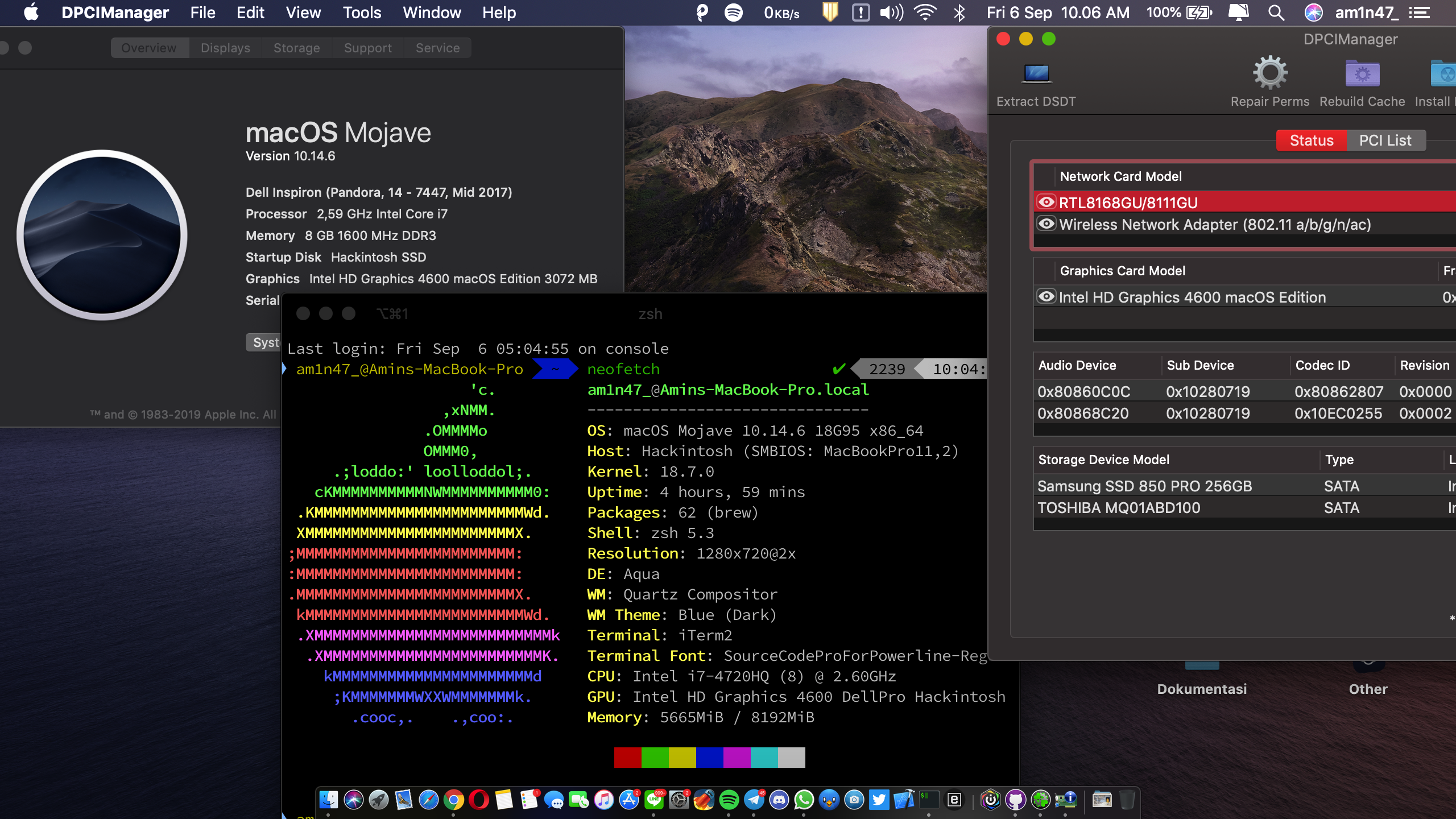Open LINE from the Dock
Image resolution: width=1456 pixels, height=819 pixels.
653,800
